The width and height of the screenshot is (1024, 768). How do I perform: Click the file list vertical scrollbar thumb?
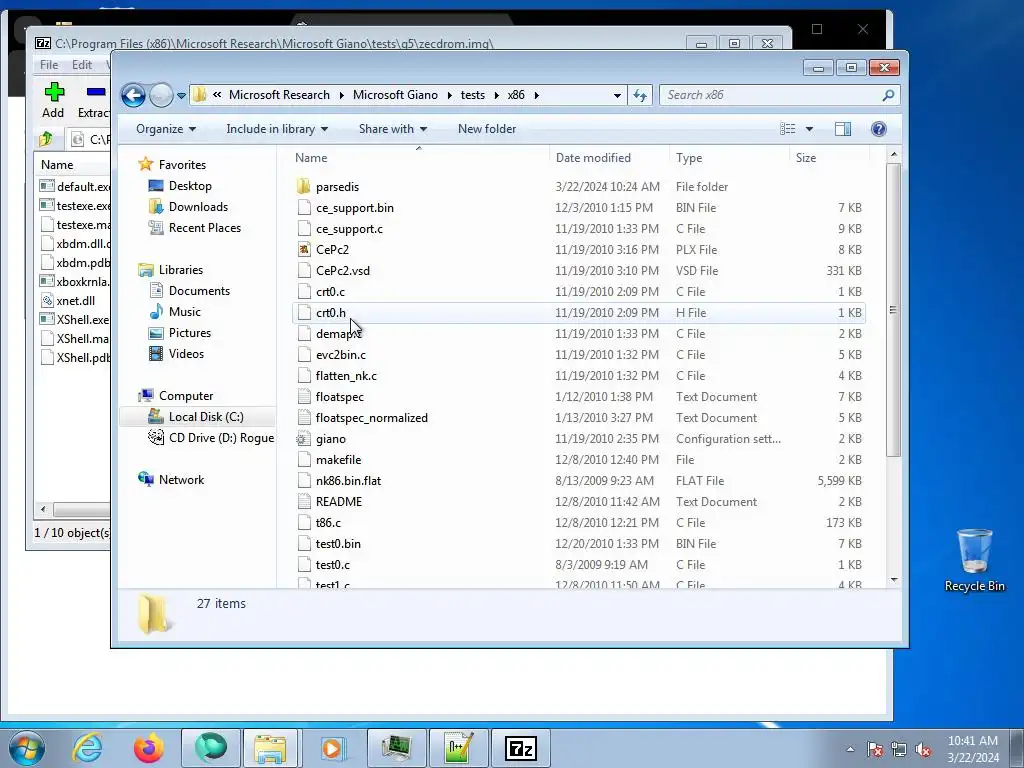893,310
